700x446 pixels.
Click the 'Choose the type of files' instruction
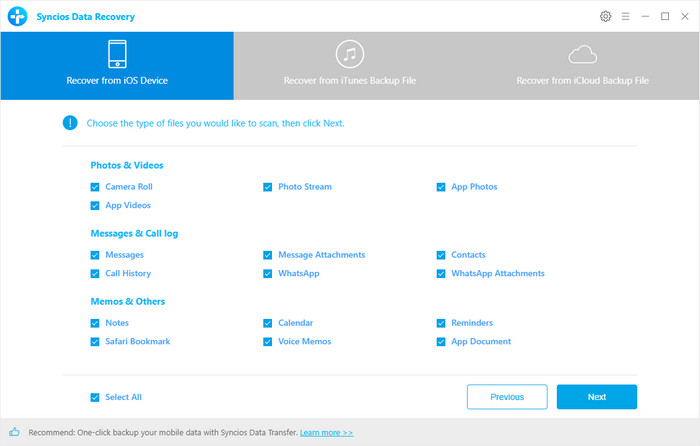[x=215, y=123]
